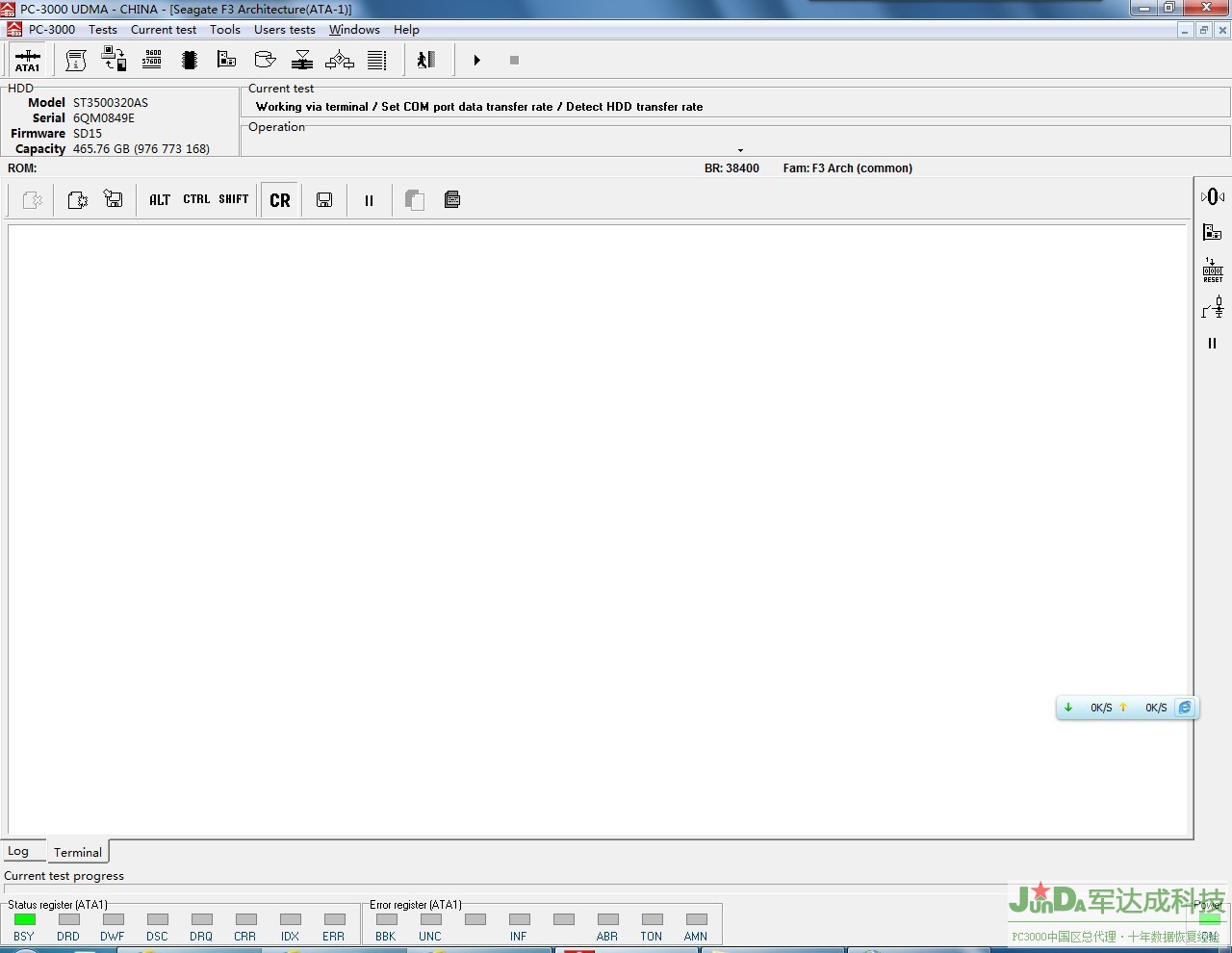Toggle the ALT key modifier
Screen dimensions: 1232x953
(x=160, y=200)
